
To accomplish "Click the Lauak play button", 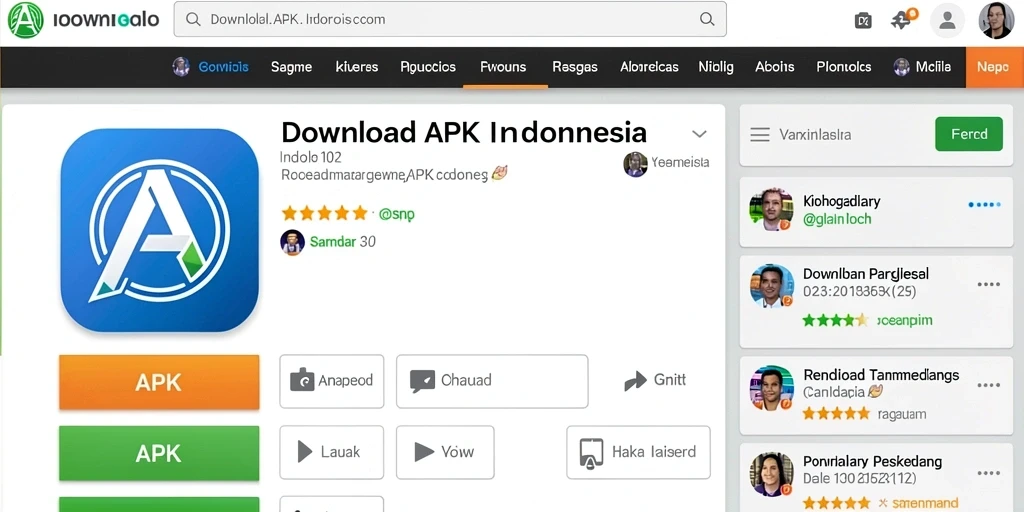I will 332,452.
